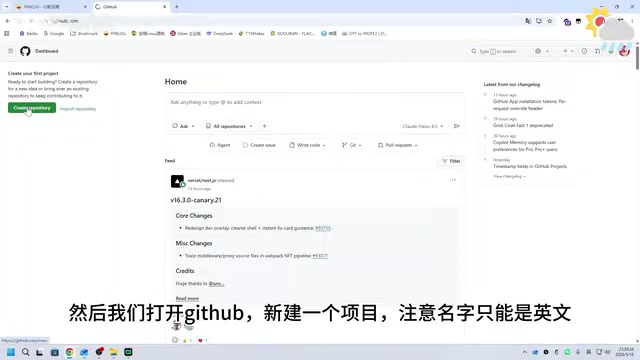
Task: Open the bookmarks bar apps grid icon
Action: [x=7, y=33]
